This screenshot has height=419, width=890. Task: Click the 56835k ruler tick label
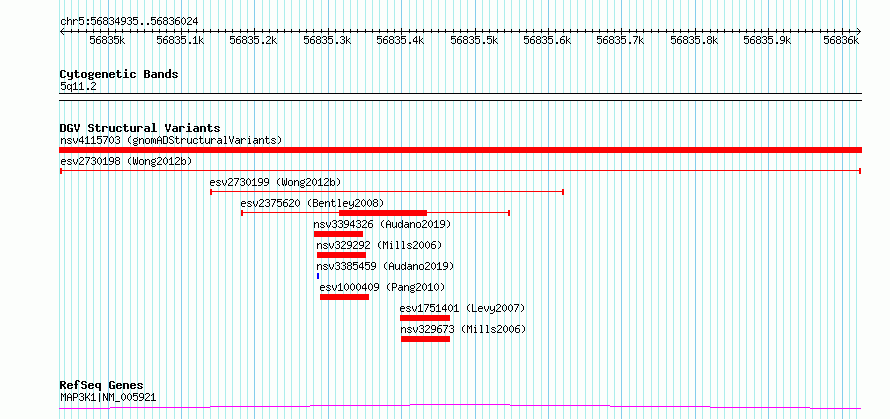coord(107,40)
